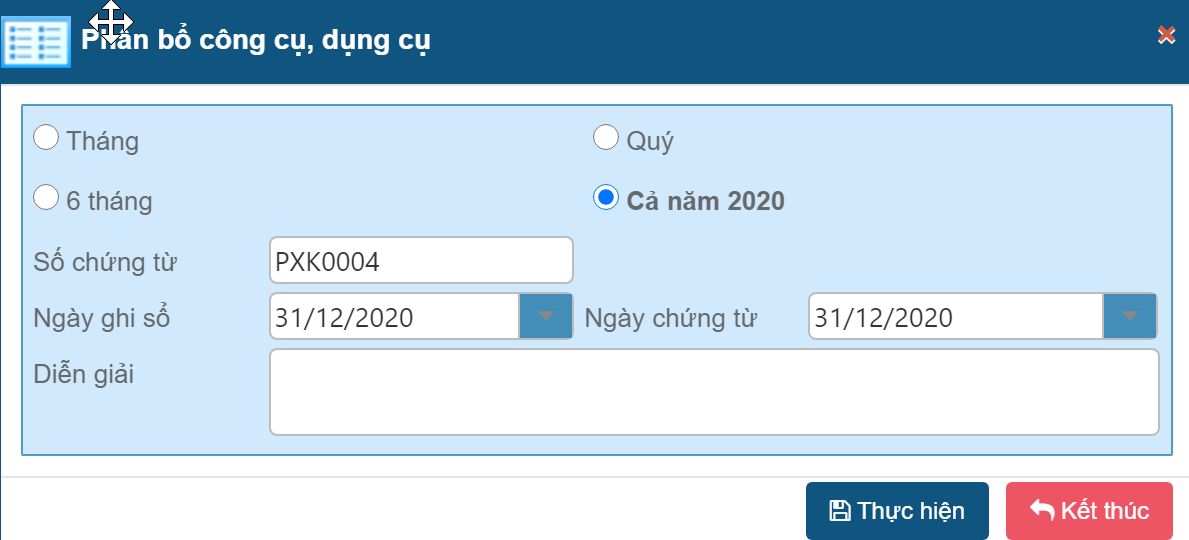Select the Tháng radio option
Screen dimensions: 1189x540
tap(47, 138)
